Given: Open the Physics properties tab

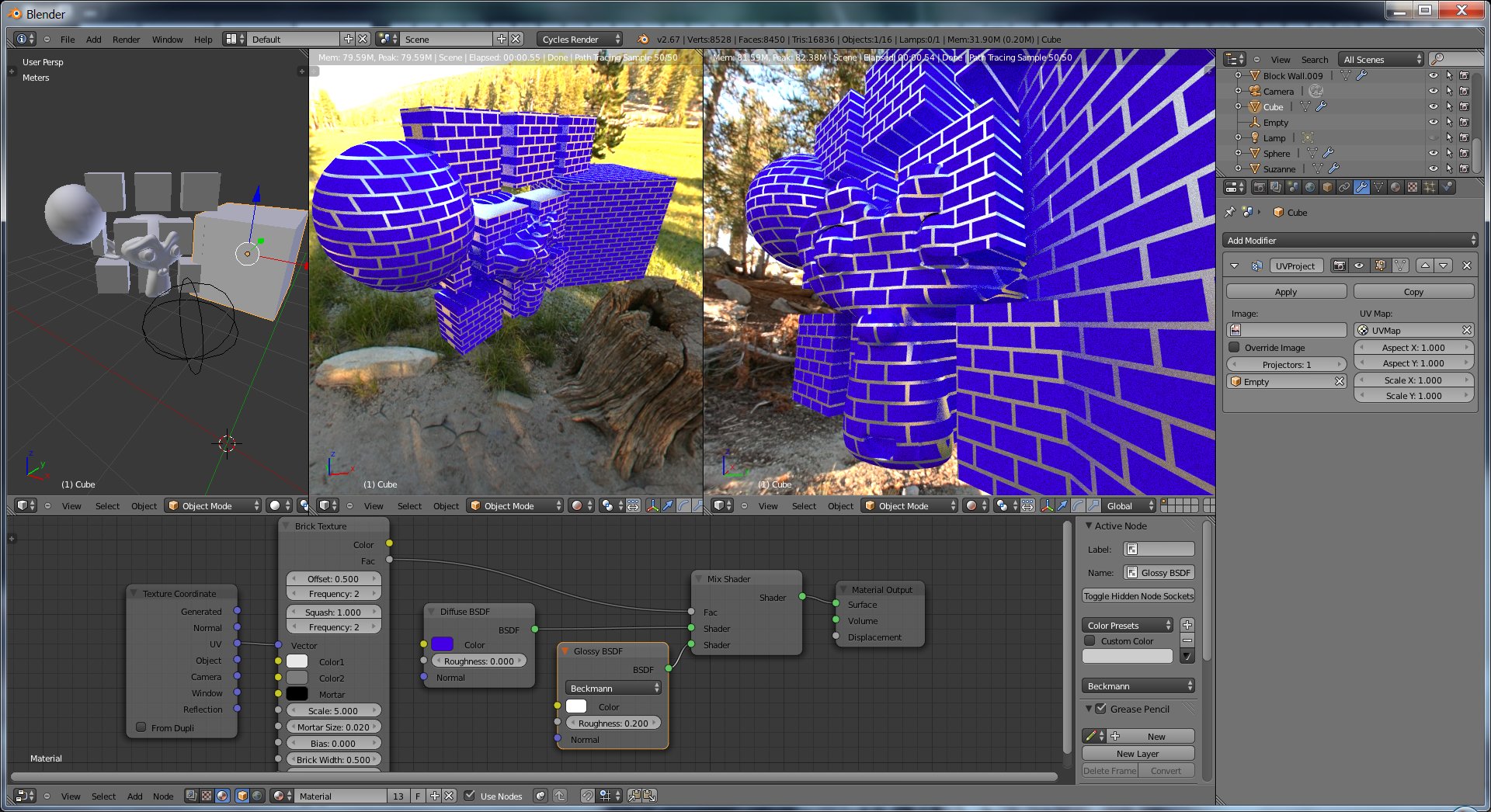Looking at the screenshot, I should [x=1447, y=187].
